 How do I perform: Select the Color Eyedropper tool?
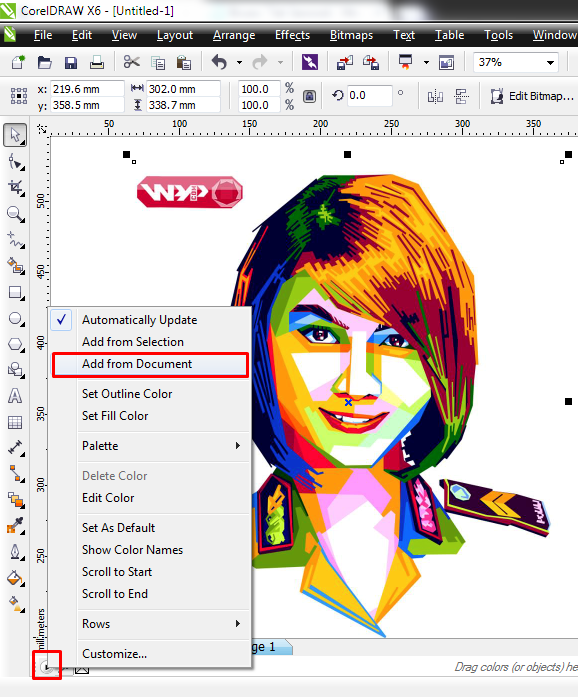15,526
